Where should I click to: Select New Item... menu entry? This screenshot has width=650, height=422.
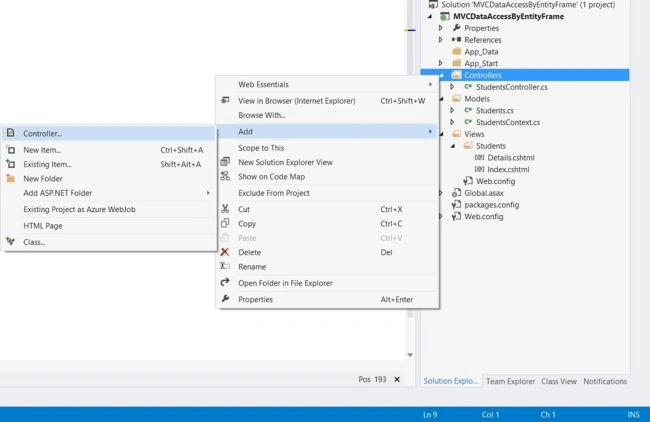click(109, 150)
